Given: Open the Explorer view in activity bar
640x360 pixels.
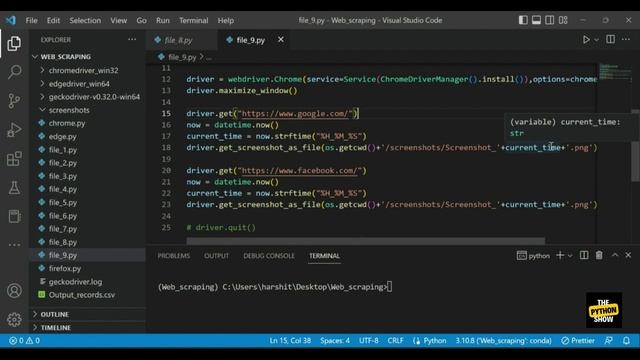Looking at the screenshot, I should (14, 43).
